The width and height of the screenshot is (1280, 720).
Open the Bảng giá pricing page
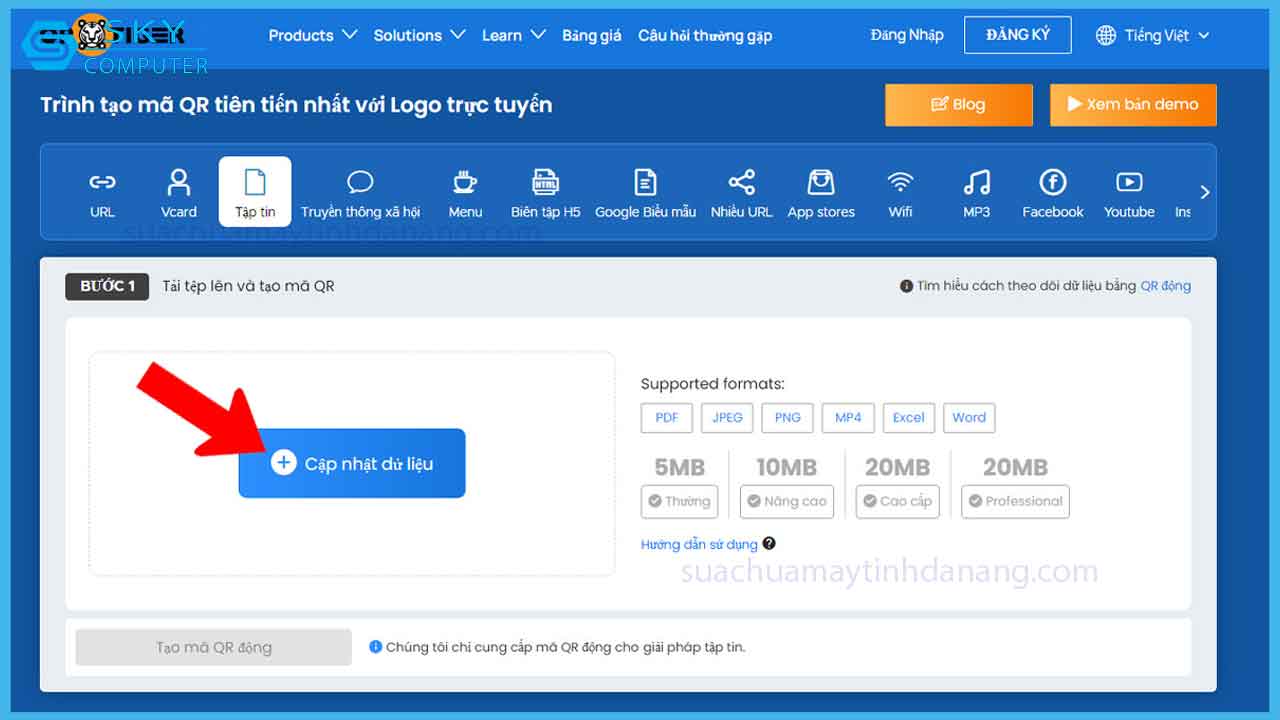[591, 35]
